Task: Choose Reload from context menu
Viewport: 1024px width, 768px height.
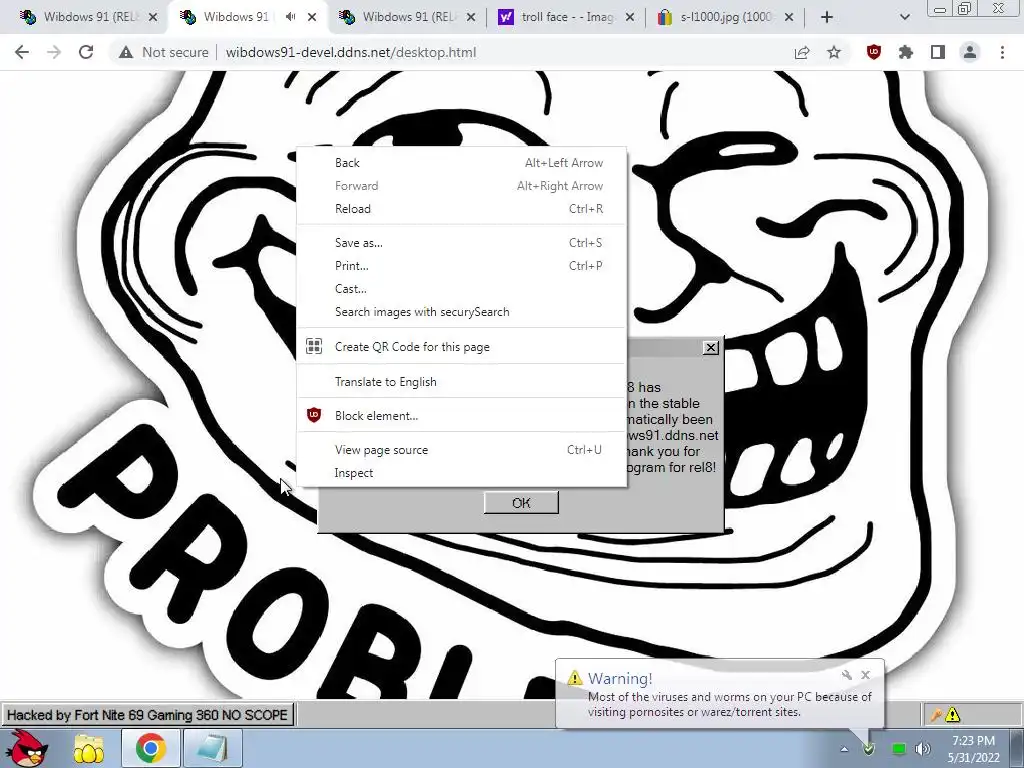Action: point(462,209)
